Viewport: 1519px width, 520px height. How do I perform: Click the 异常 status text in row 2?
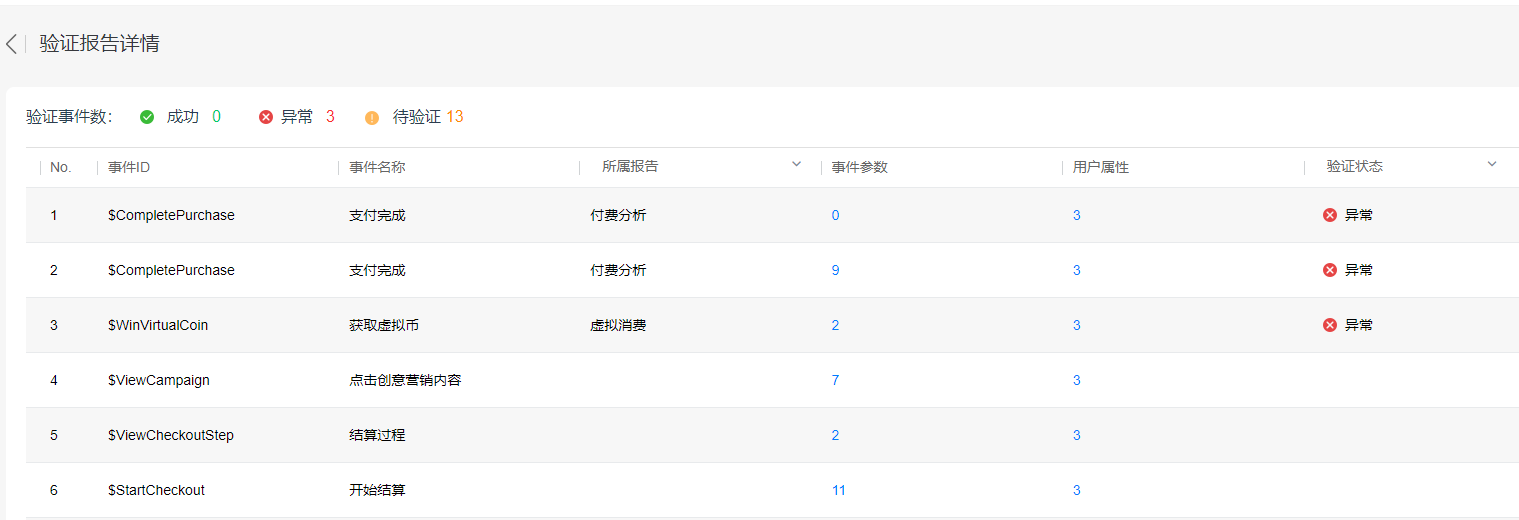tap(1358, 270)
